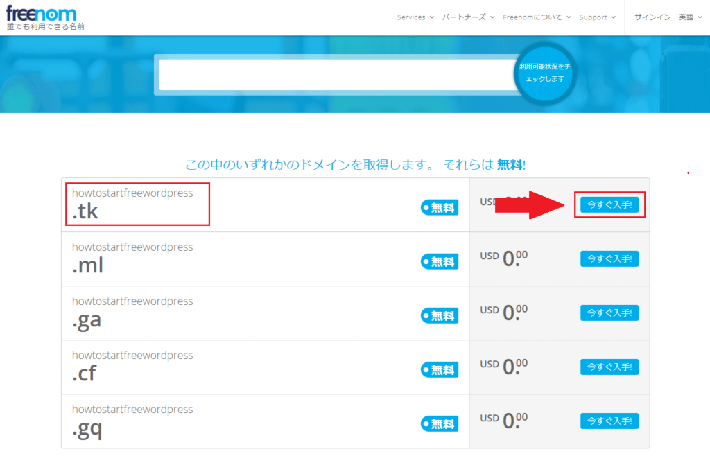The image size is (710, 465).
Task: Click the heading about free domains
Action: (x=355, y=164)
